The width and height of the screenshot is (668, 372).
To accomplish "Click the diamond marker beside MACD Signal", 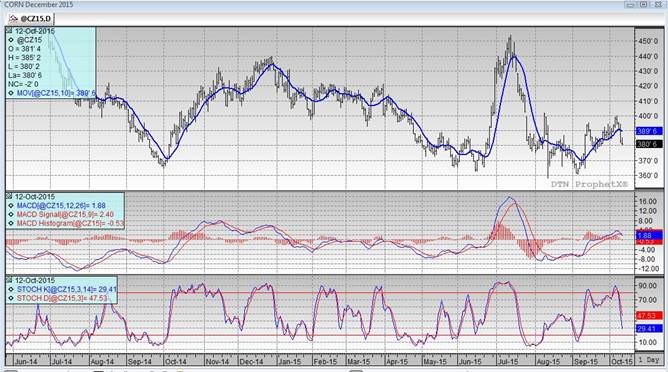I will pyautogui.click(x=11, y=214).
